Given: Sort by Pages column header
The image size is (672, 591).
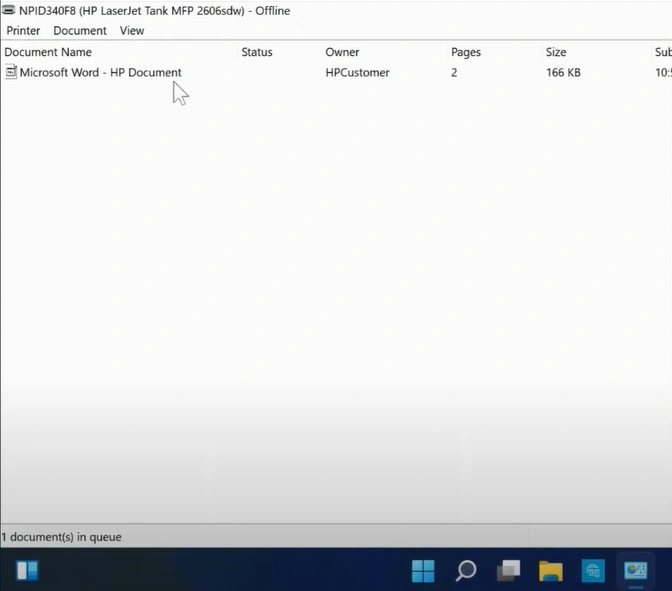Looking at the screenshot, I should pos(466,52).
